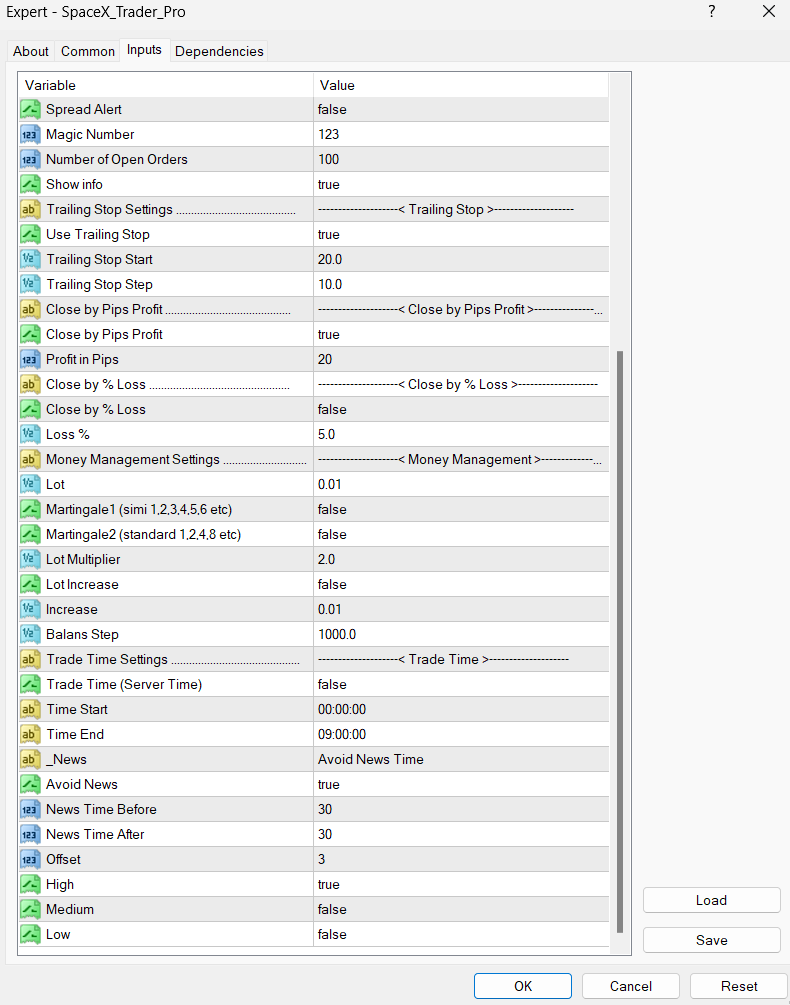Open the Lot Increase value dropdown
Image resolution: width=790 pixels, height=1005 pixels.
[460, 584]
